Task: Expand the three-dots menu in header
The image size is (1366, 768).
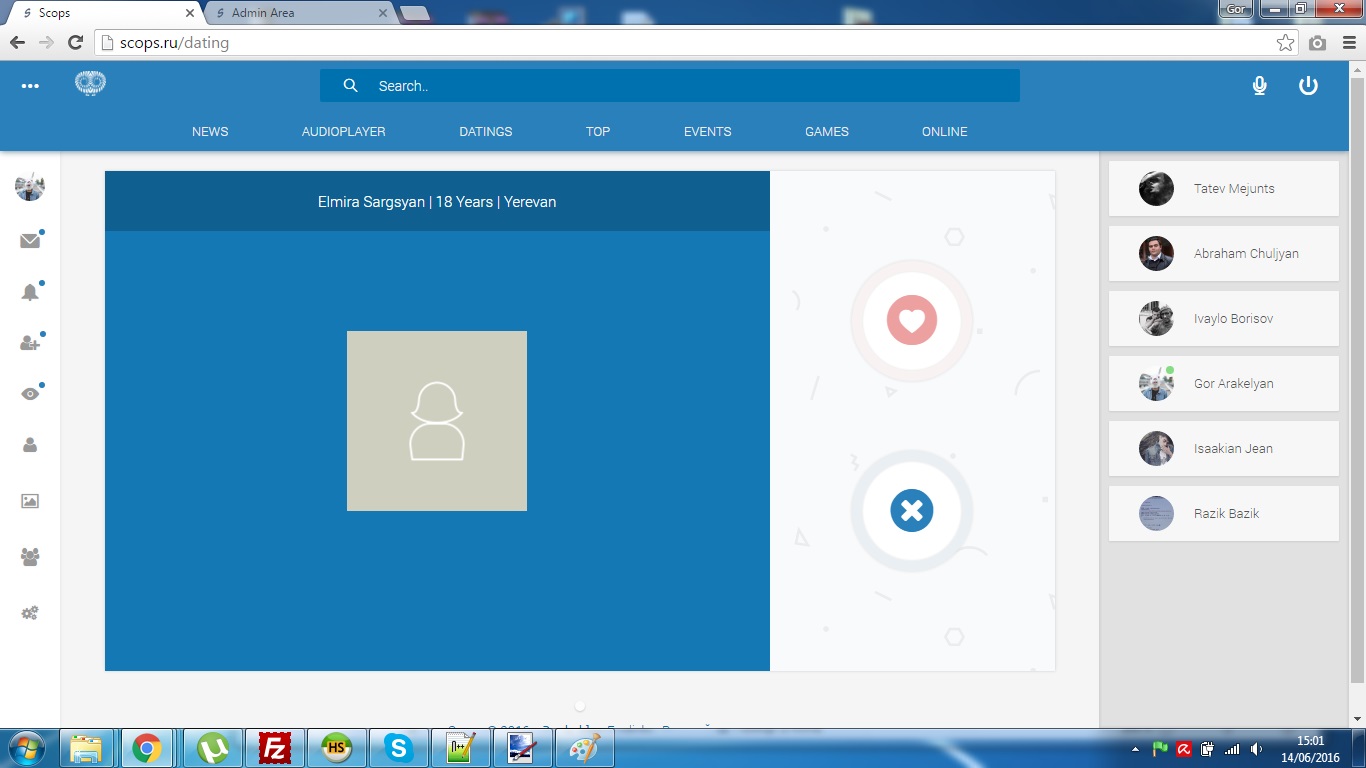Action: (x=30, y=86)
